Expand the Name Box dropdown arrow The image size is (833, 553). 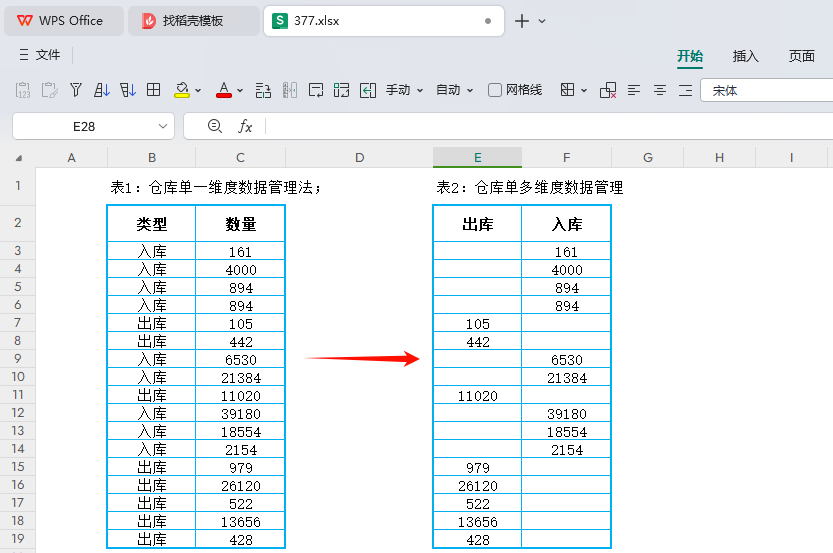coord(163,126)
